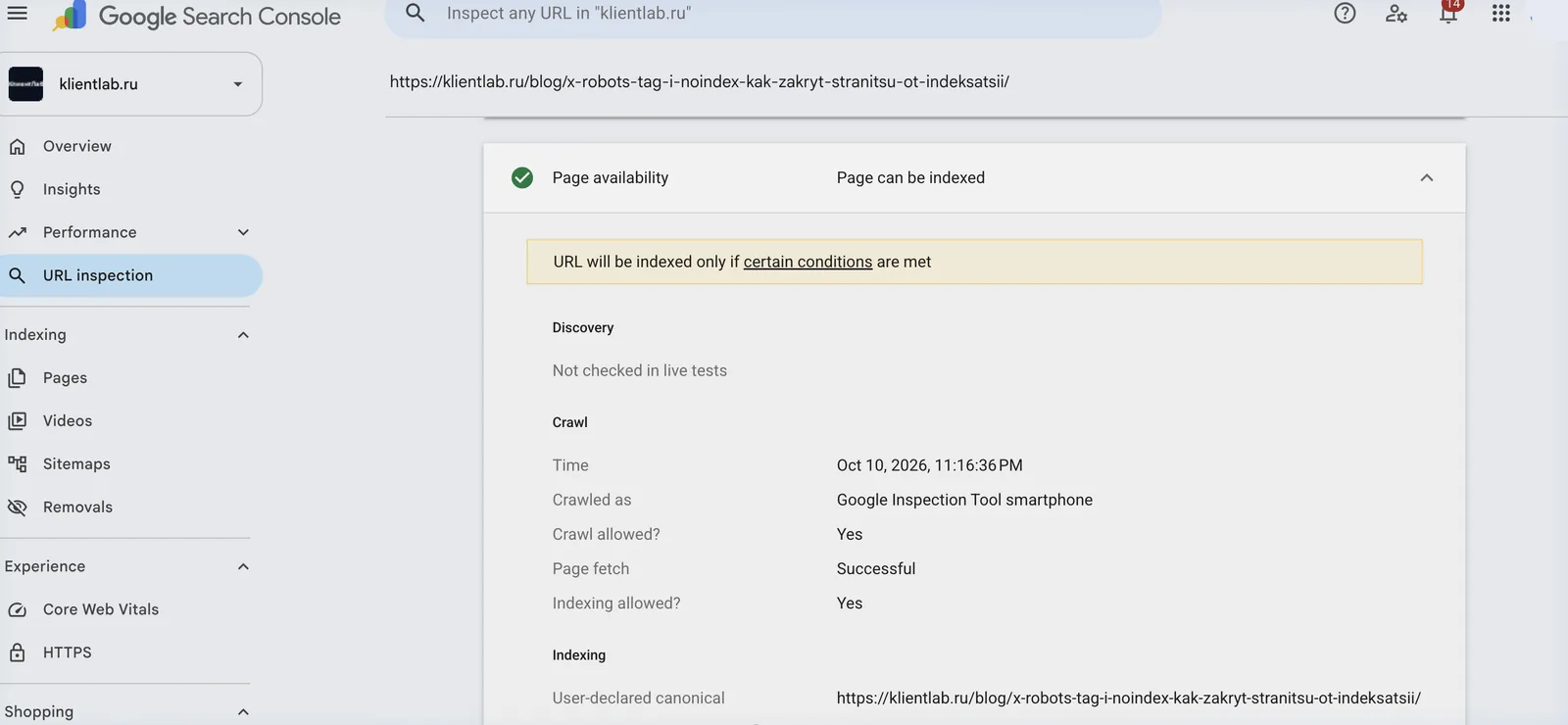Screen dimensions: 1568x725
Task: Click the search magnifier icon in URL bar
Action: (x=416, y=13)
